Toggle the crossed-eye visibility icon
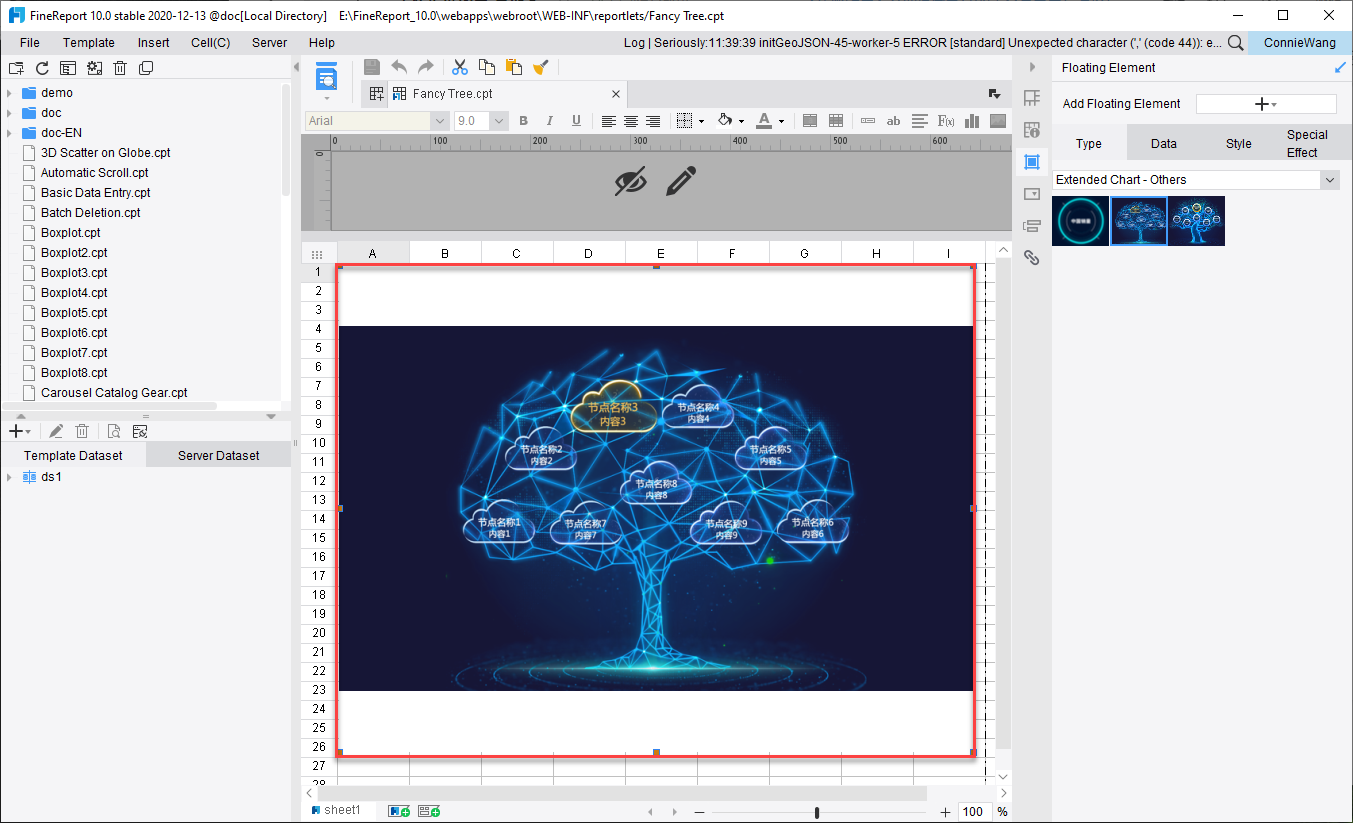1353x823 pixels. [x=630, y=181]
